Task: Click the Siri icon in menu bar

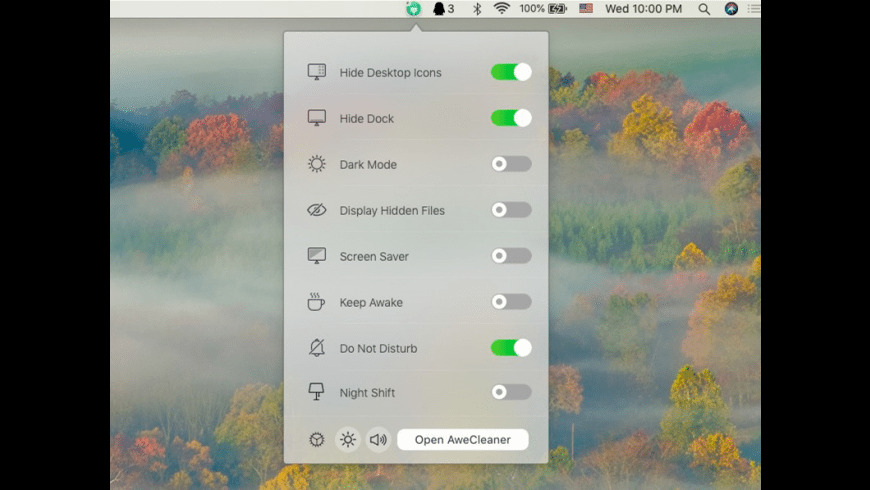Action: (731, 9)
